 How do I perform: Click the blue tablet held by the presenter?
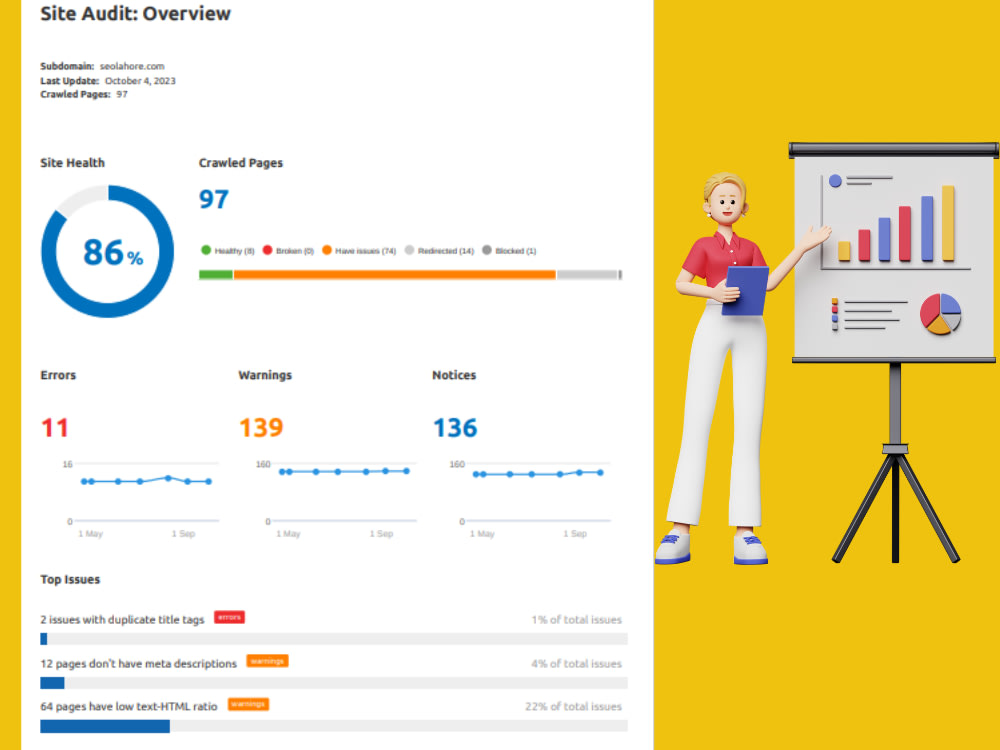tap(746, 291)
